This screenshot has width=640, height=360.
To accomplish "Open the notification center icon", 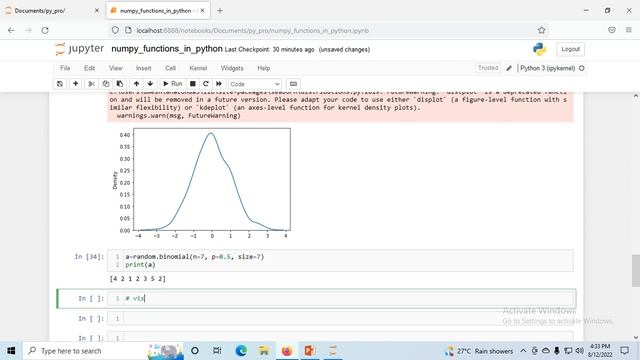I will [x=624, y=351].
